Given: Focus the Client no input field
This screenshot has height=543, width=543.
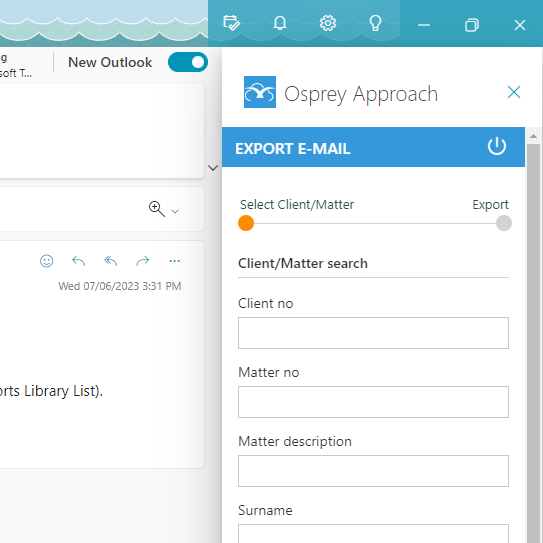Looking at the screenshot, I should point(373,333).
